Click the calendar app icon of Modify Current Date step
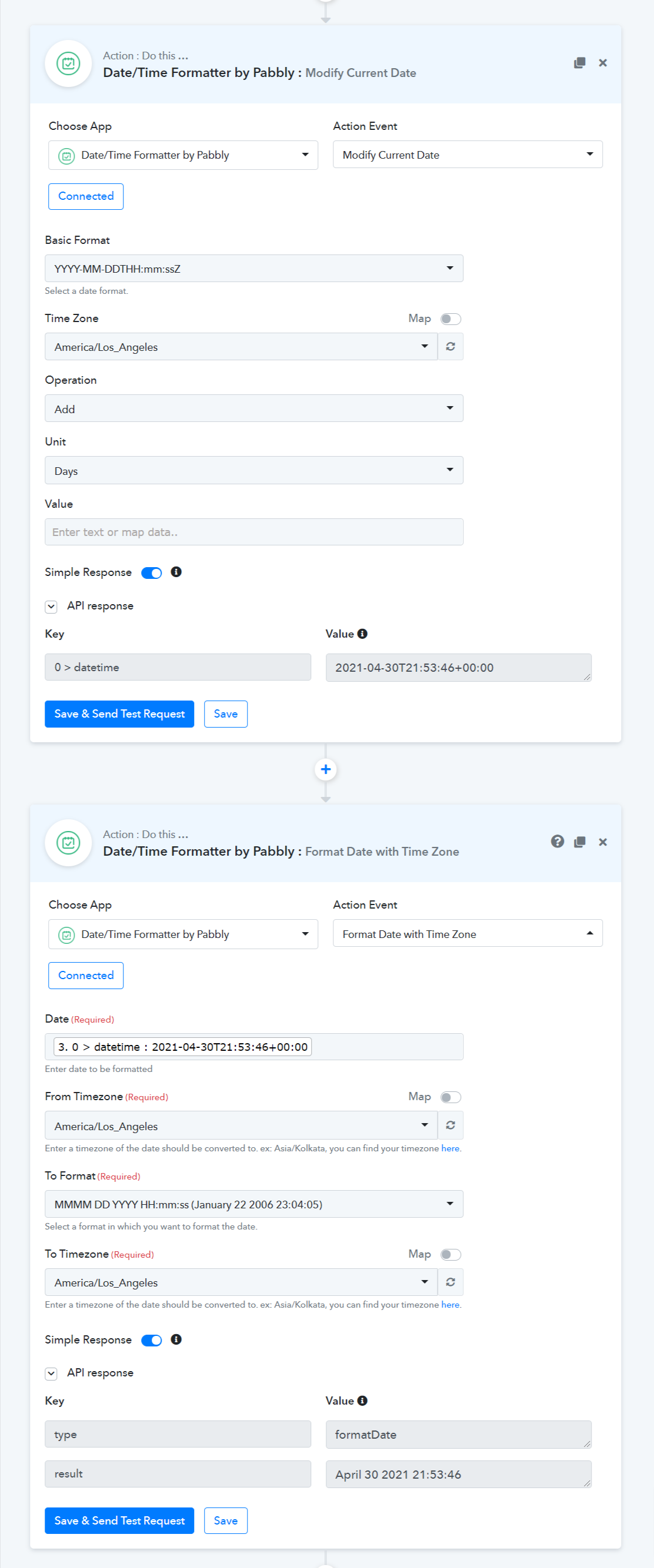654x1568 pixels. point(68,63)
